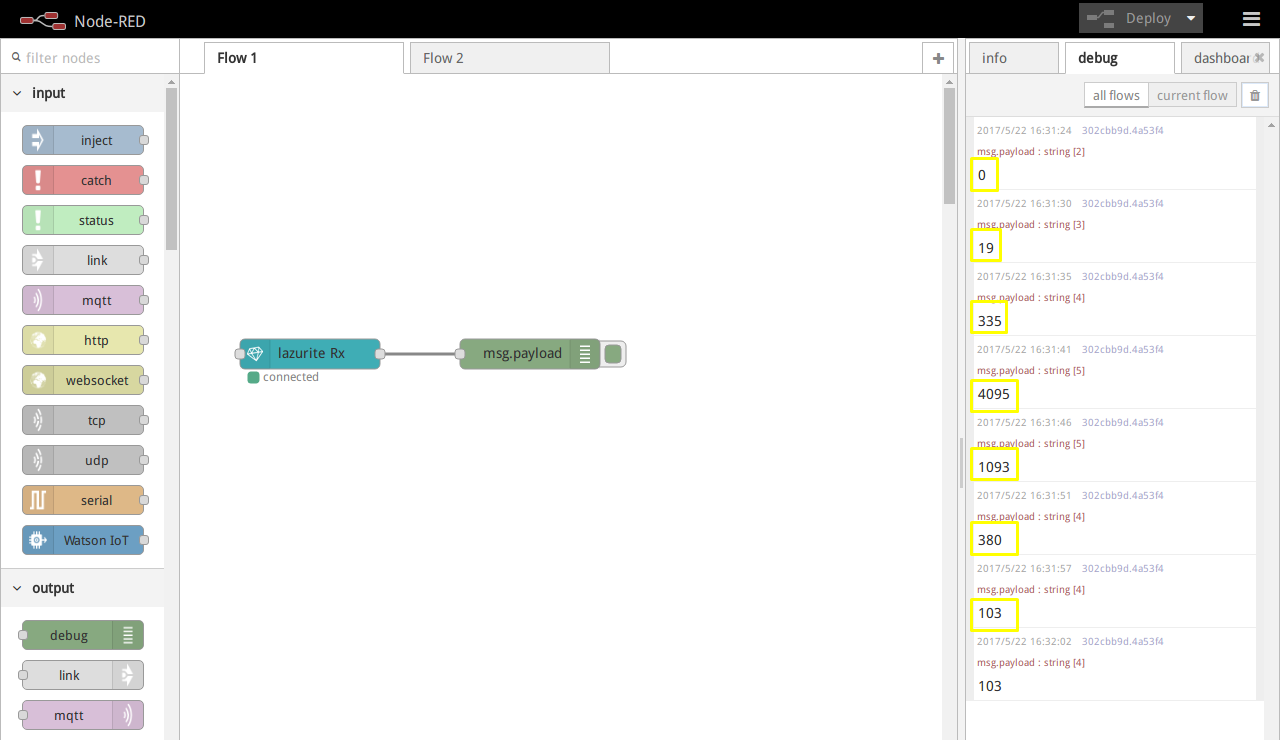
Task: Add a new flow tab with plus
Action: pyautogui.click(x=938, y=58)
